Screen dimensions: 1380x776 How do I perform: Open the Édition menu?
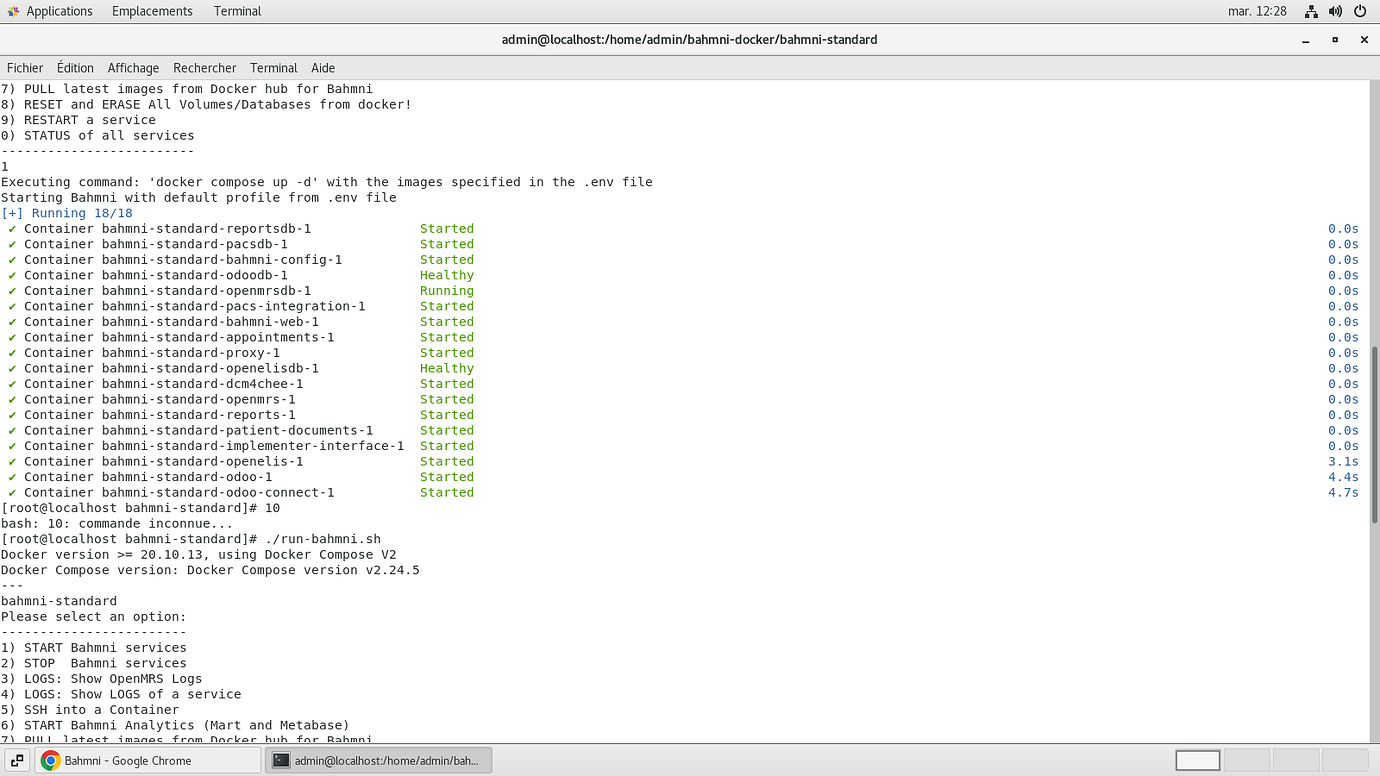coord(74,67)
